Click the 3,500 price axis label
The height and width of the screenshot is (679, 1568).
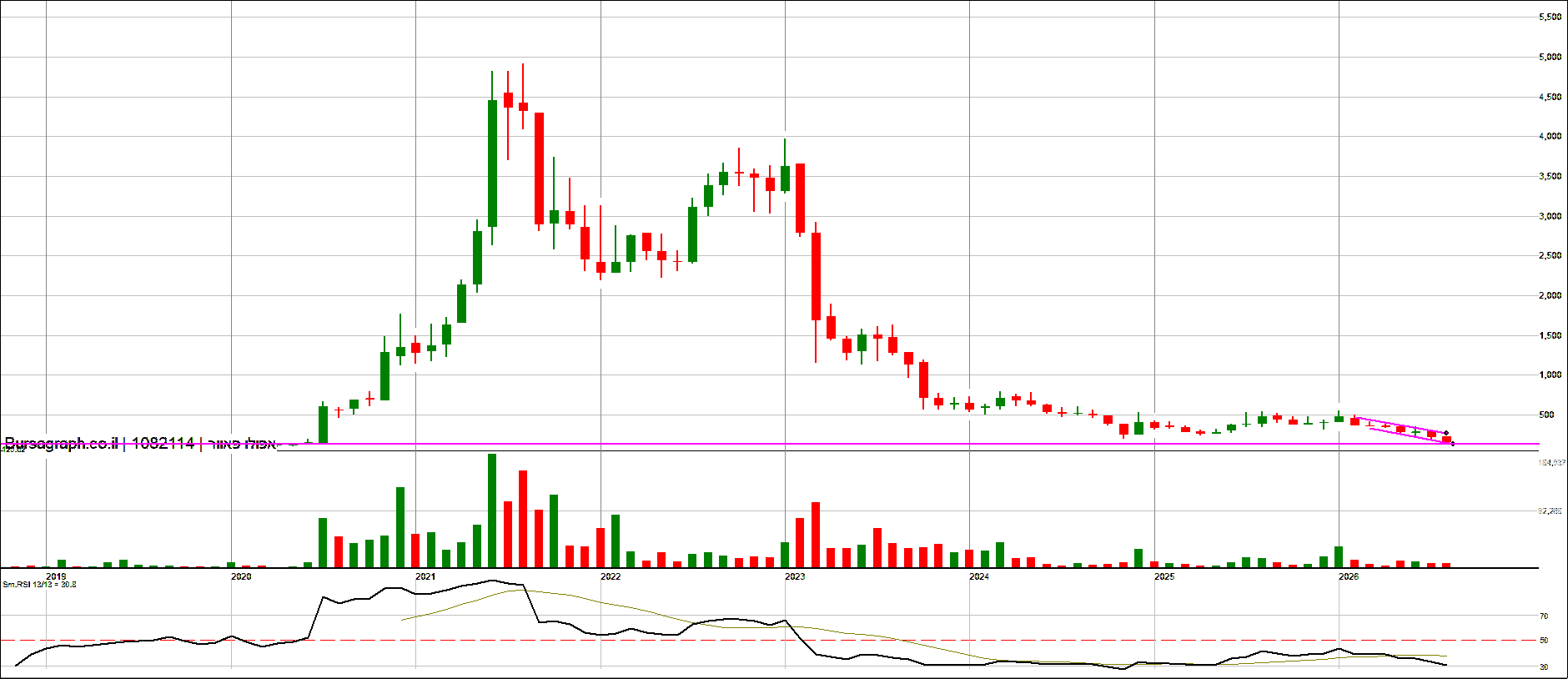(1550, 177)
